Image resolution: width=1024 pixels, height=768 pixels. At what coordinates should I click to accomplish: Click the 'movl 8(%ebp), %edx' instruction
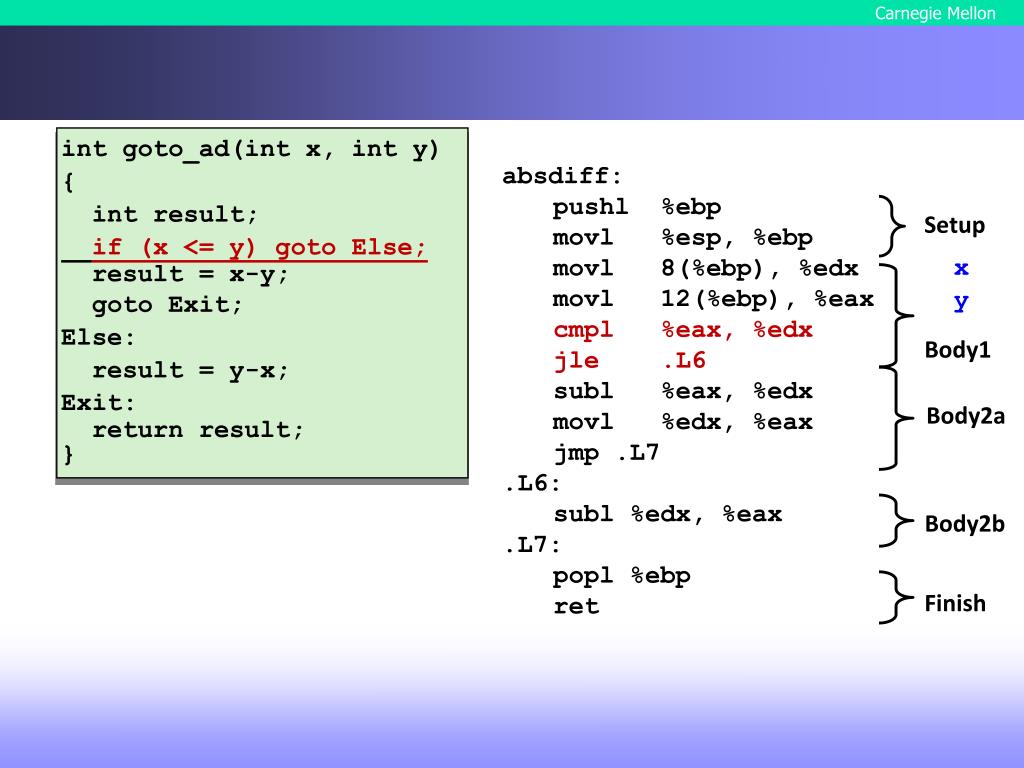705,268
